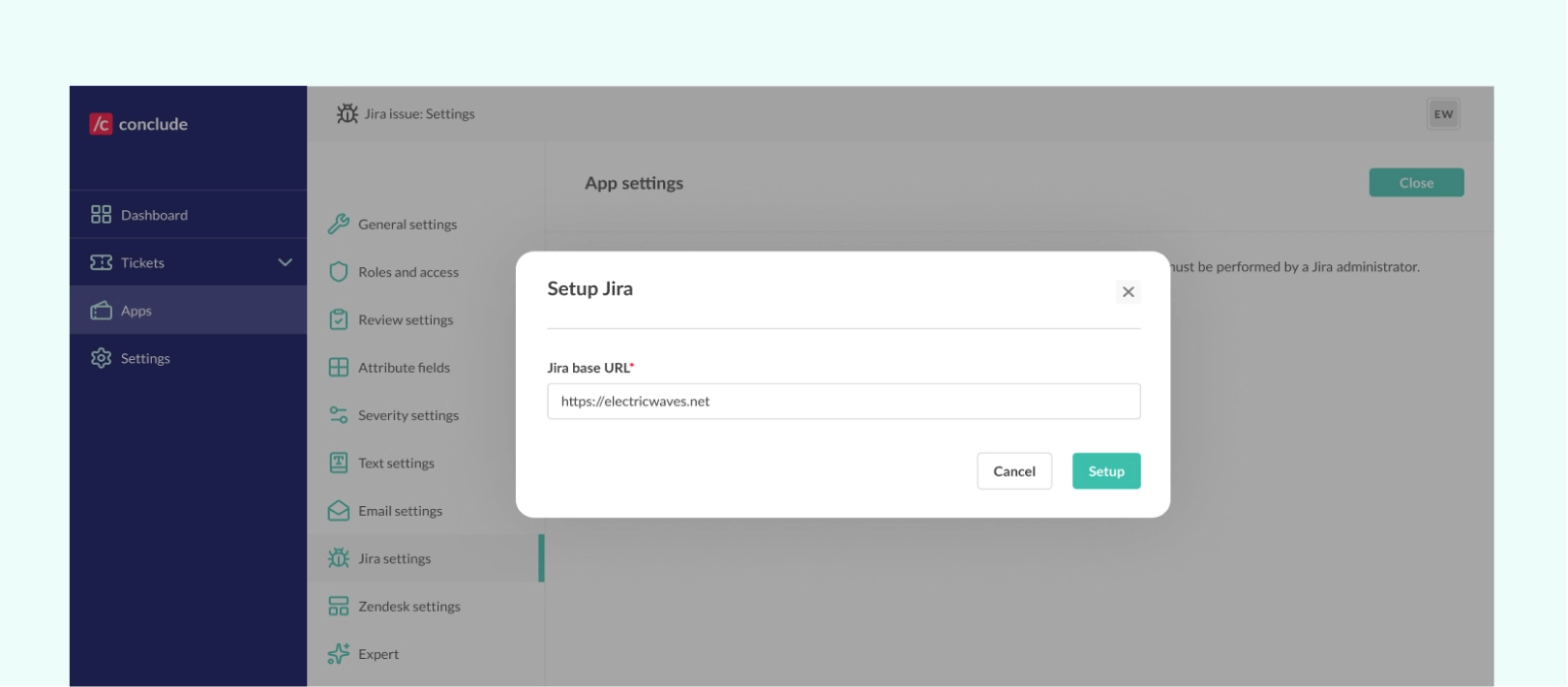This screenshot has height=687, width=1568.
Task: Click the "Setup Jira" dialog title
Action: click(589, 288)
